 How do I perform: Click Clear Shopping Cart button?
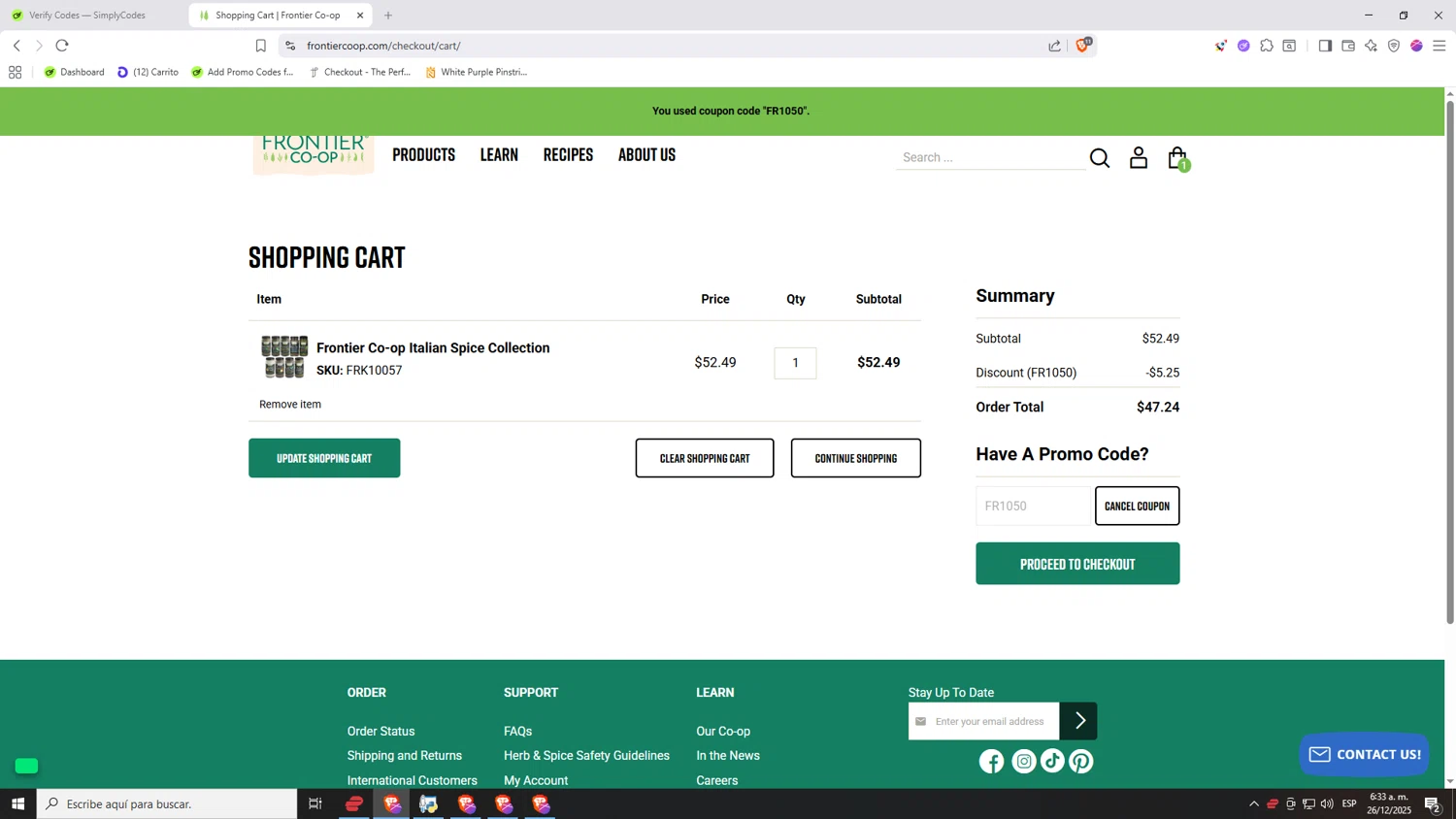click(x=705, y=458)
